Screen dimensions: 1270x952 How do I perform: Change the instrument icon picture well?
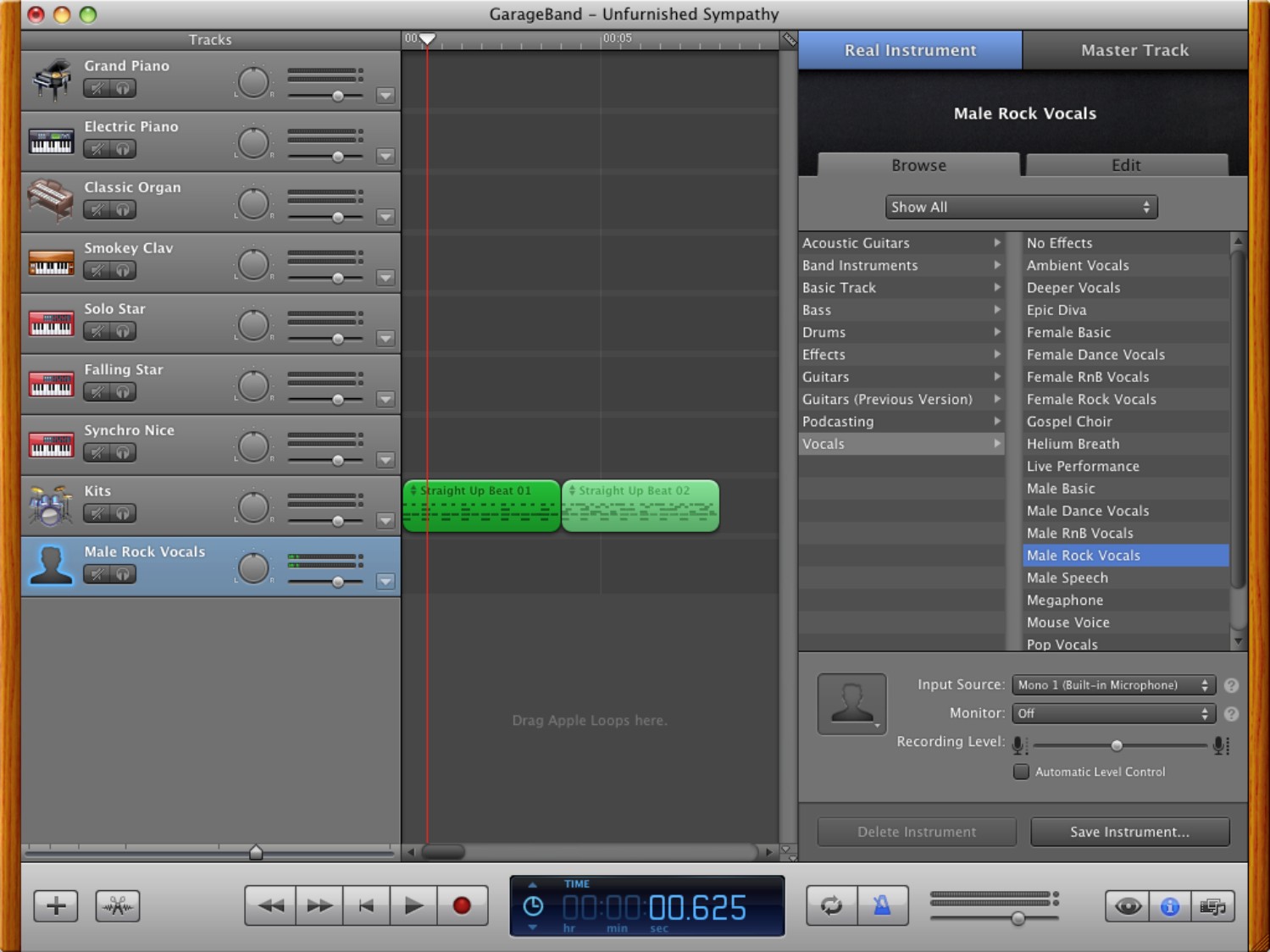point(852,704)
